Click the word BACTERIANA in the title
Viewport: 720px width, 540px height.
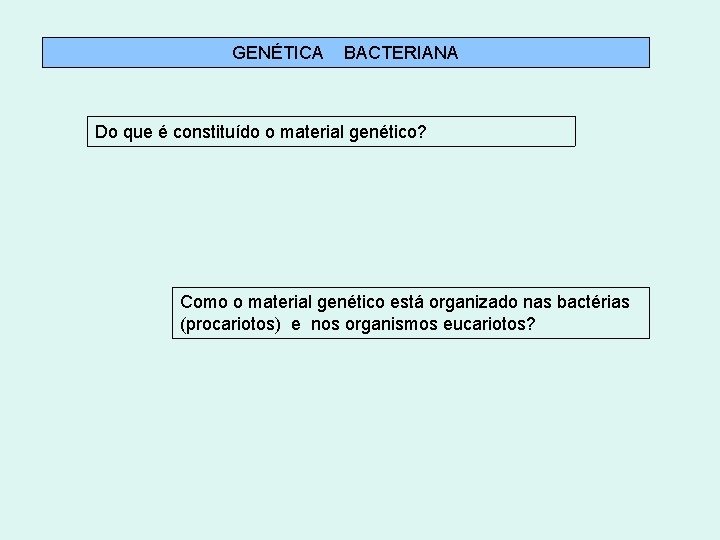point(401,53)
